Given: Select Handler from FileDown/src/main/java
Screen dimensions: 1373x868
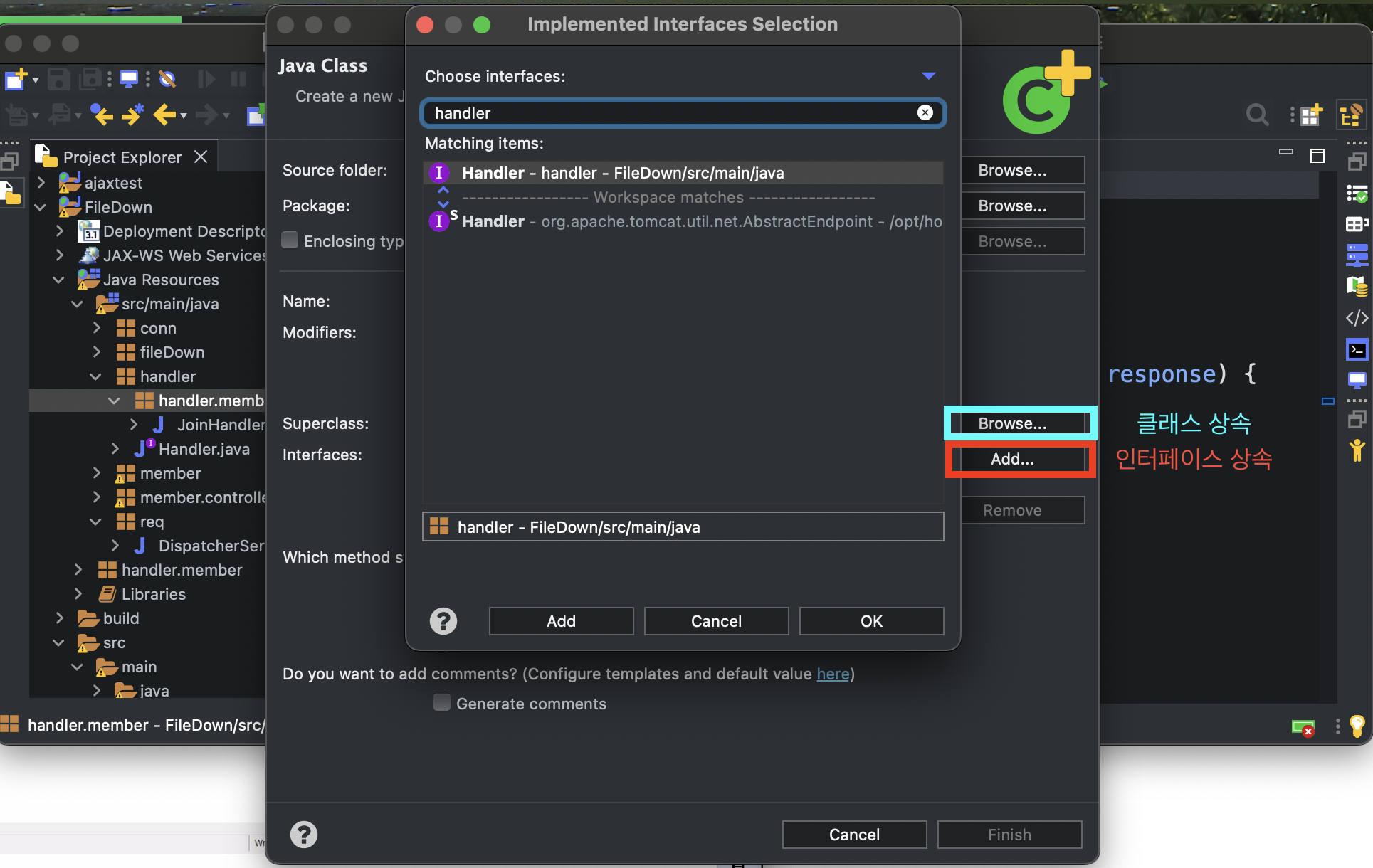Looking at the screenshot, I should pyautogui.click(x=621, y=173).
